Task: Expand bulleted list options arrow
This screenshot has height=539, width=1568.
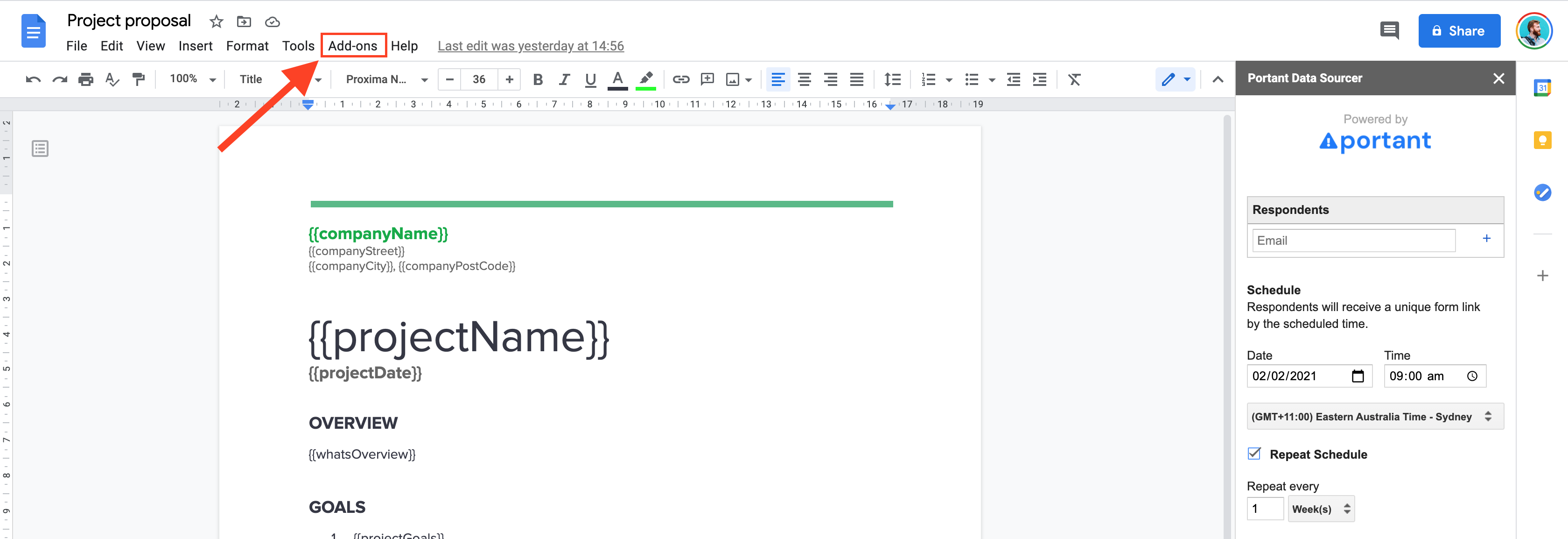Action: coord(992,80)
